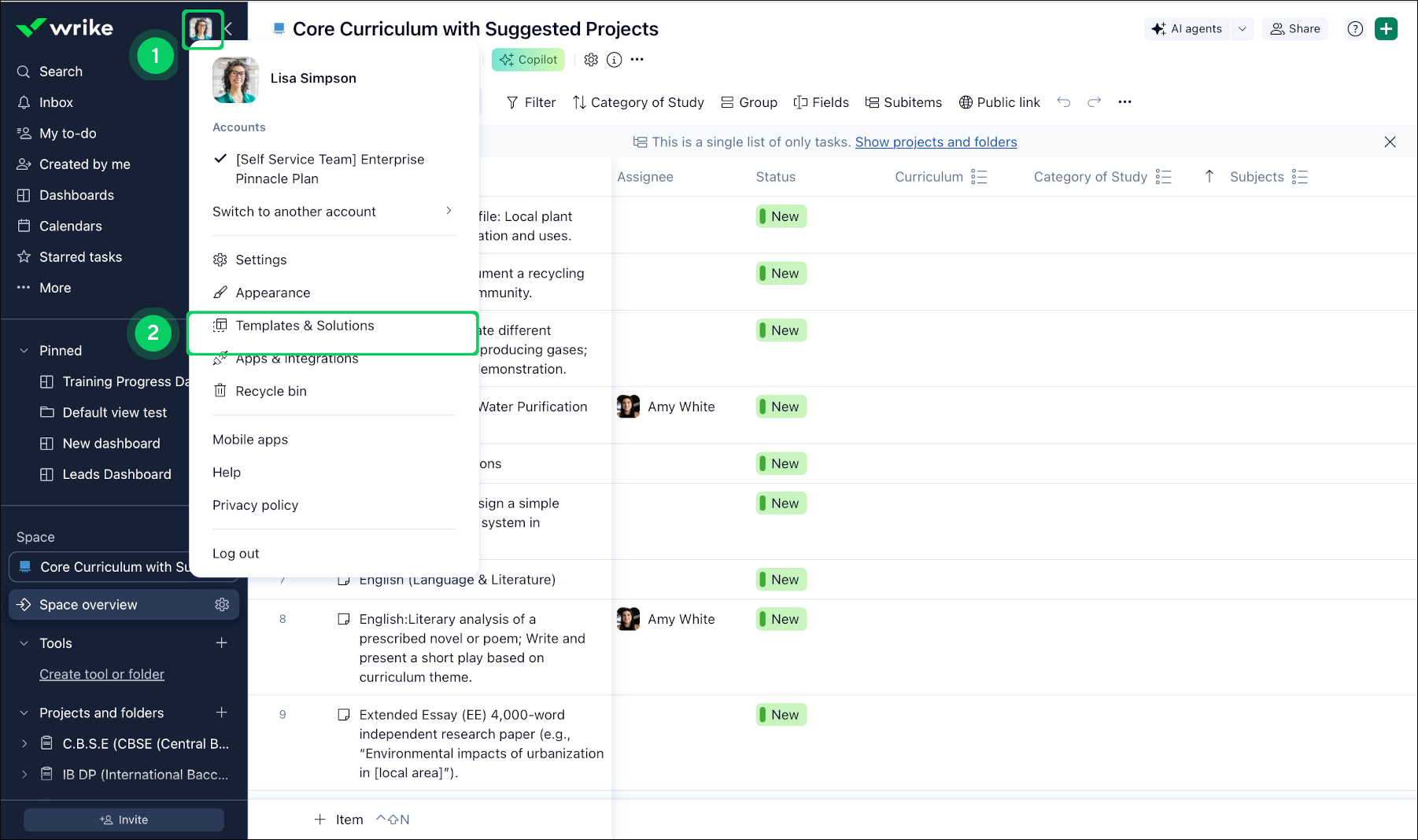
Task: Open the help question mark icon
Action: (x=1355, y=29)
